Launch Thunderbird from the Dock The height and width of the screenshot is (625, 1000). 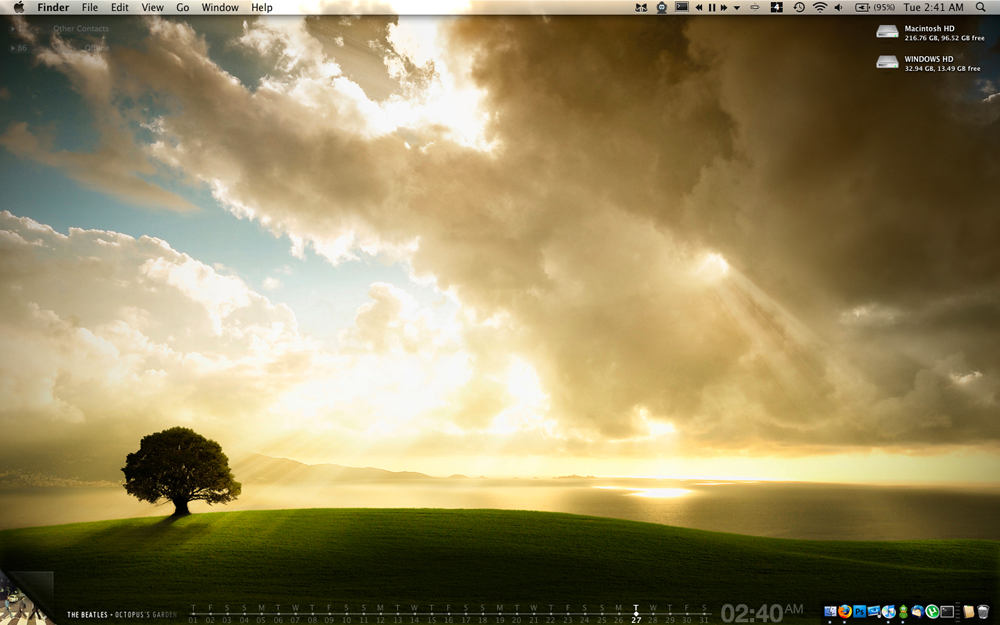[918, 611]
